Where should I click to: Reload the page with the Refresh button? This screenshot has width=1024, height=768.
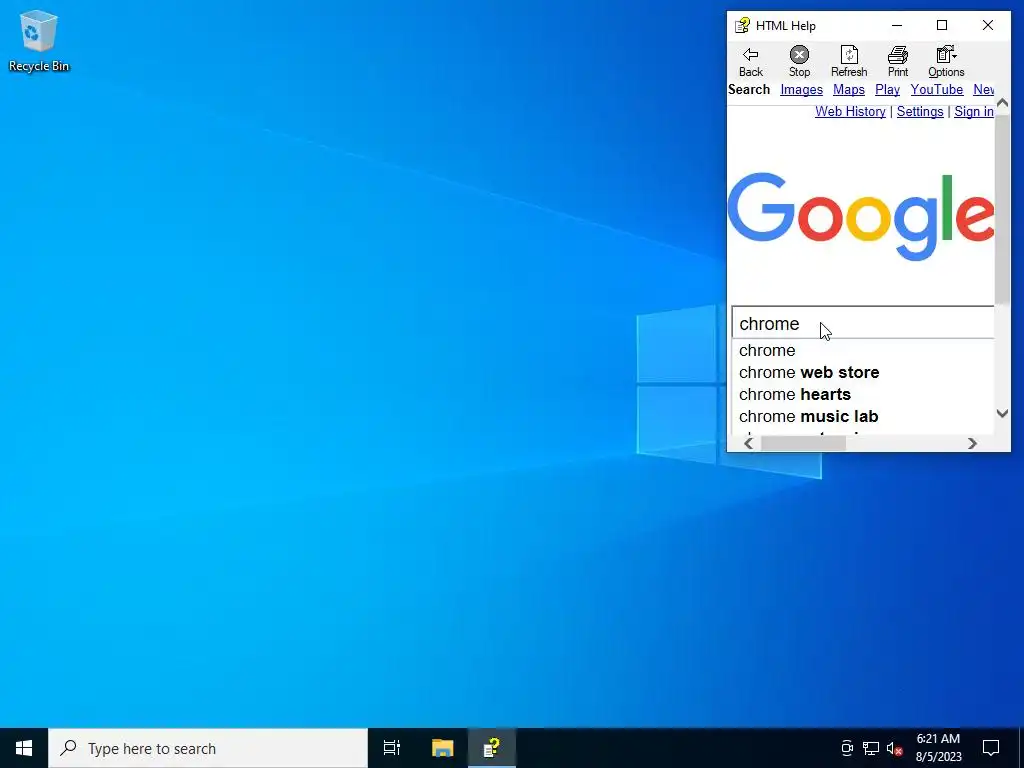849,61
